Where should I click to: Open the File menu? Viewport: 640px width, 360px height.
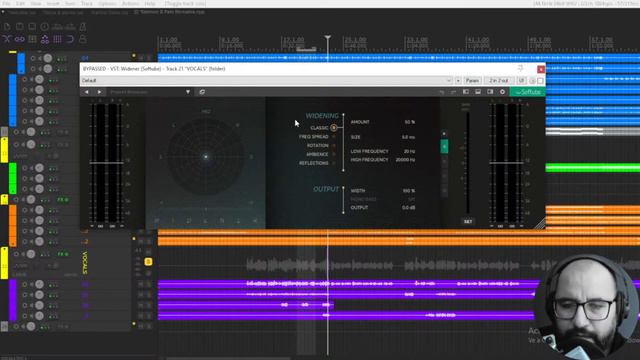pos(7,4)
